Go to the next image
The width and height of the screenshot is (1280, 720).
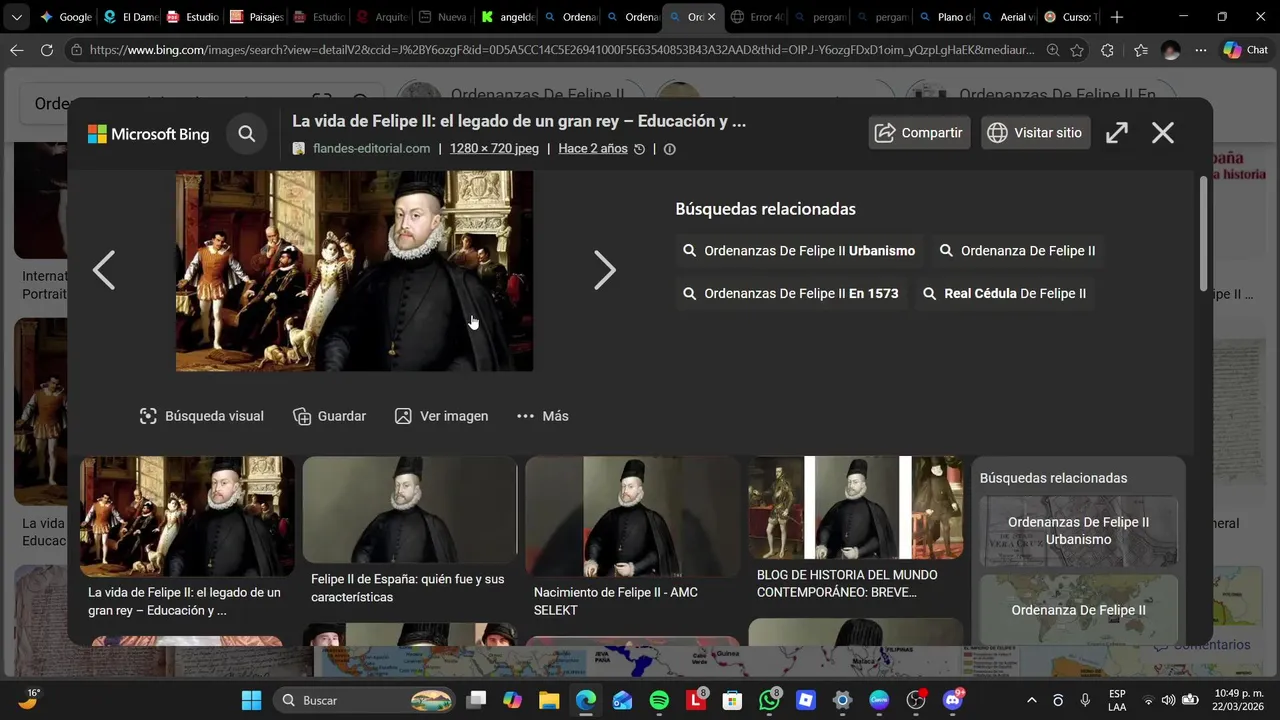pos(604,270)
